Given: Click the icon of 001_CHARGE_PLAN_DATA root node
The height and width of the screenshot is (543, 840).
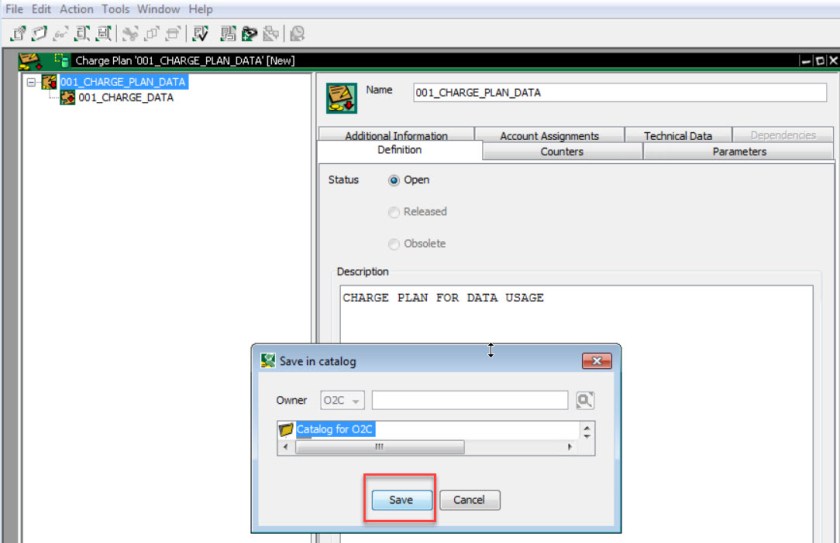Looking at the screenshot, I should [49, 82].
